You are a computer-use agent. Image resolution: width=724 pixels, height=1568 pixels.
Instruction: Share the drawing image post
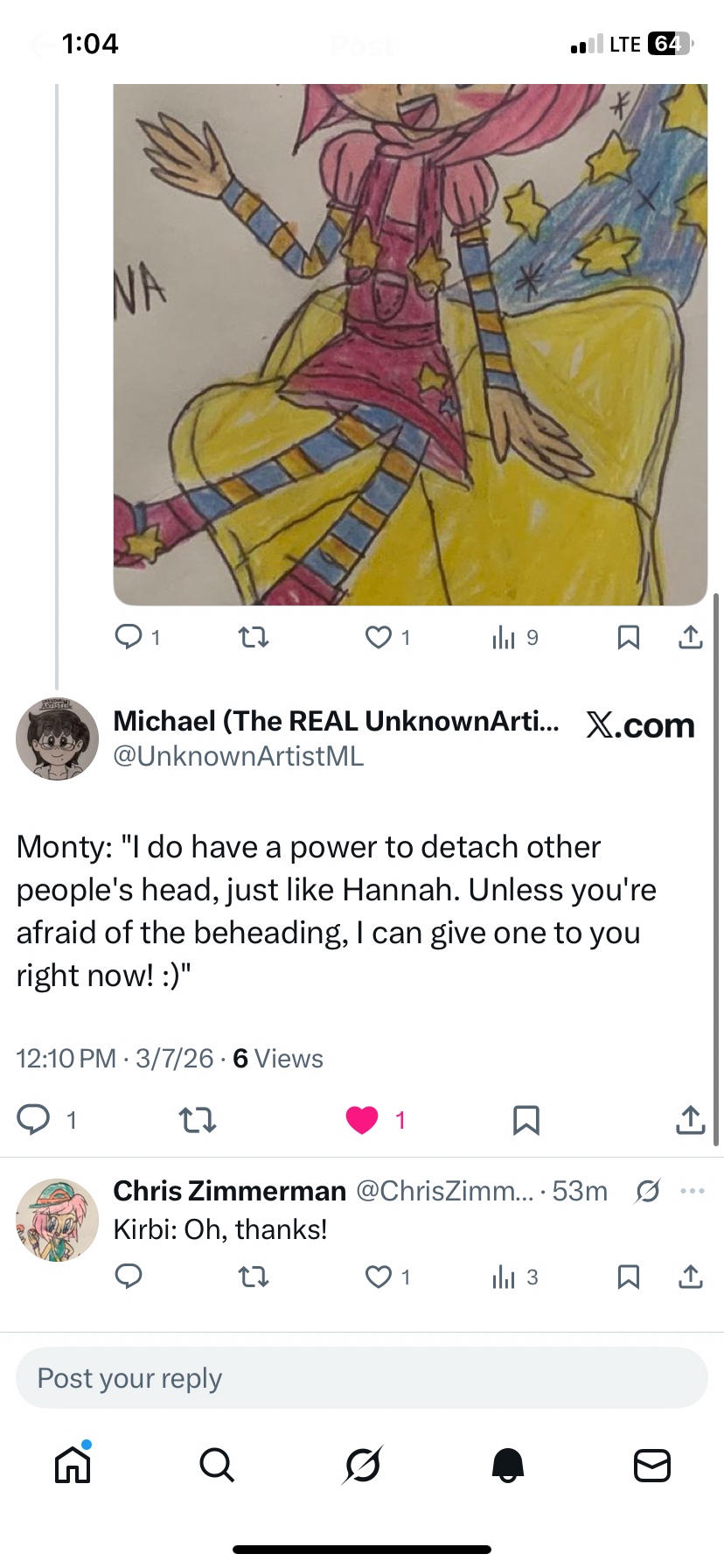[x=690, y=637]
